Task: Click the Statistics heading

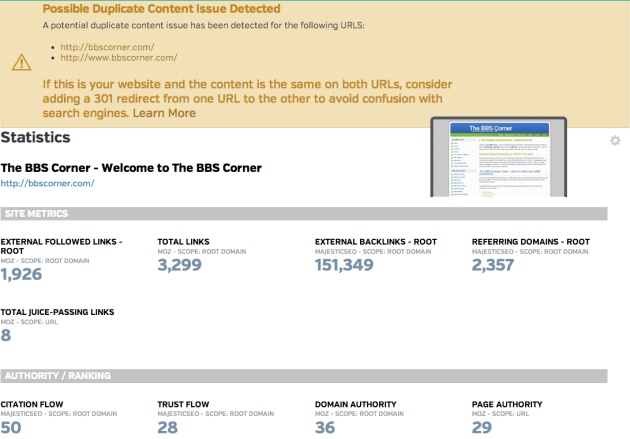Action: click(x=35, y=137)
